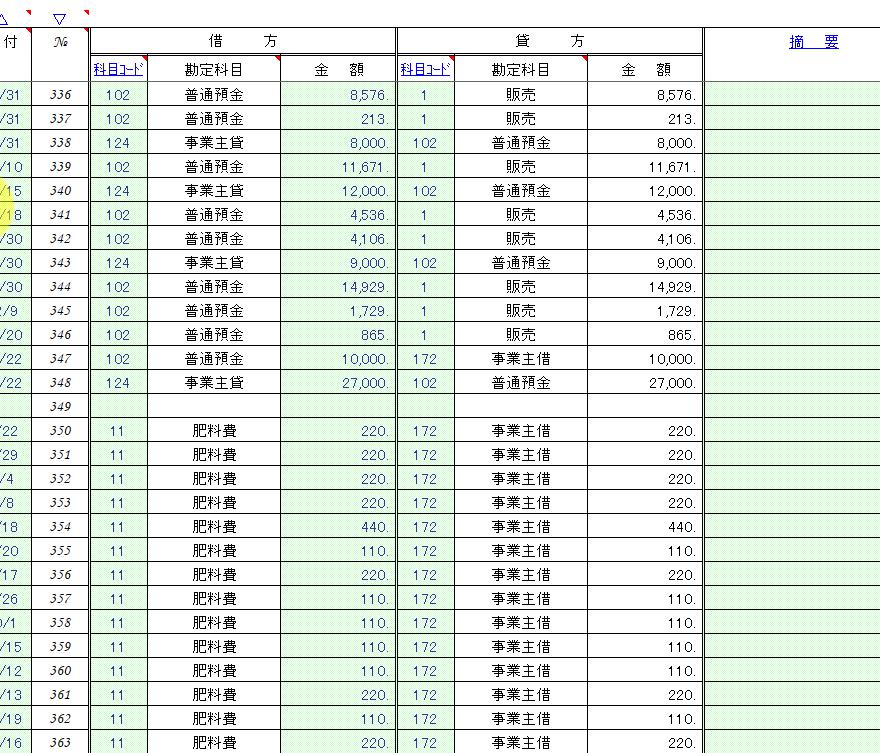Select debit amount 110 in row 359
The image size is (880, 753).
pyautogui.click(x=338, y=647)
